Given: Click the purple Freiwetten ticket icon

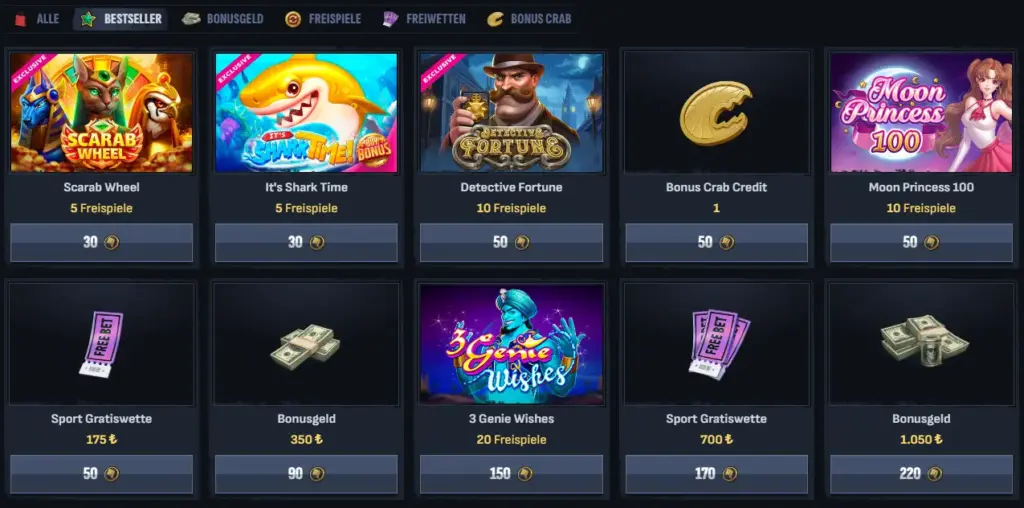Looking at the screenshot, I should (x=391, y=19).
